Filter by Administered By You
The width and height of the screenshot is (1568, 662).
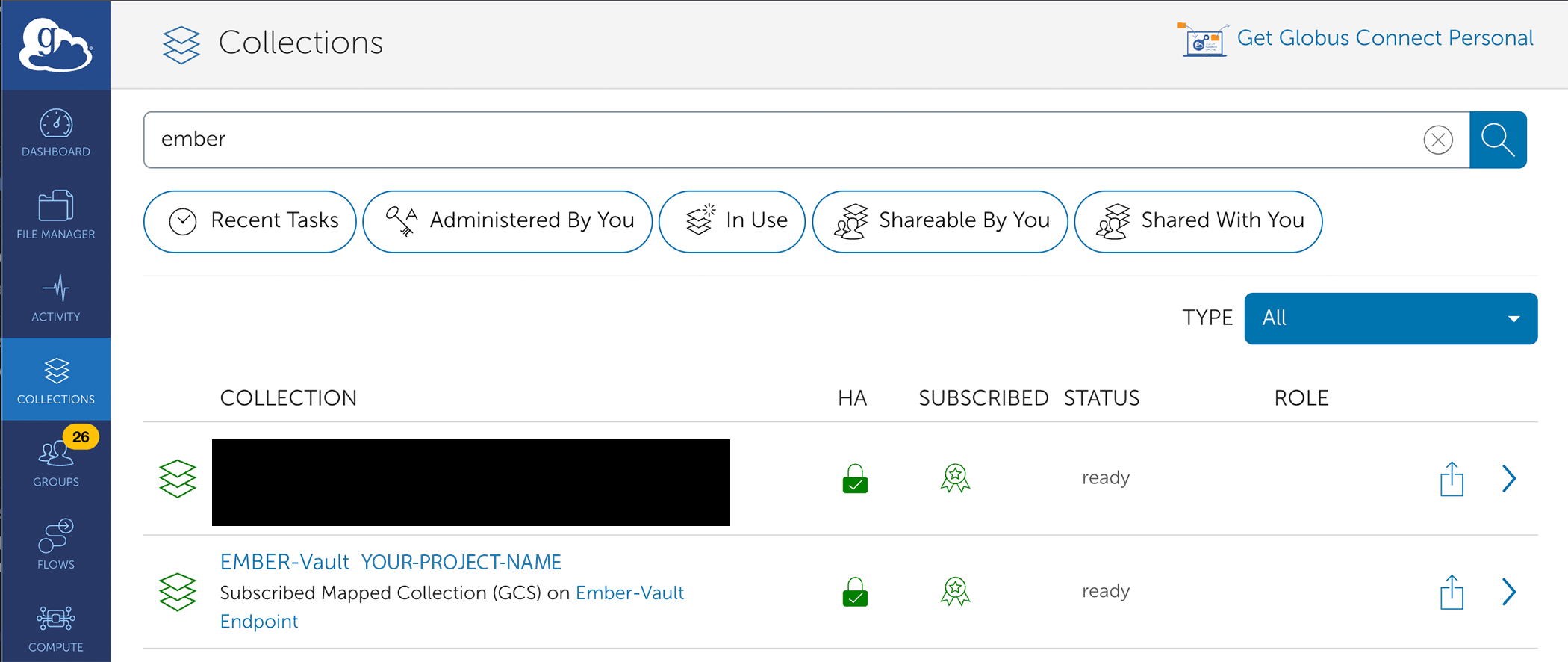[508, 221]
